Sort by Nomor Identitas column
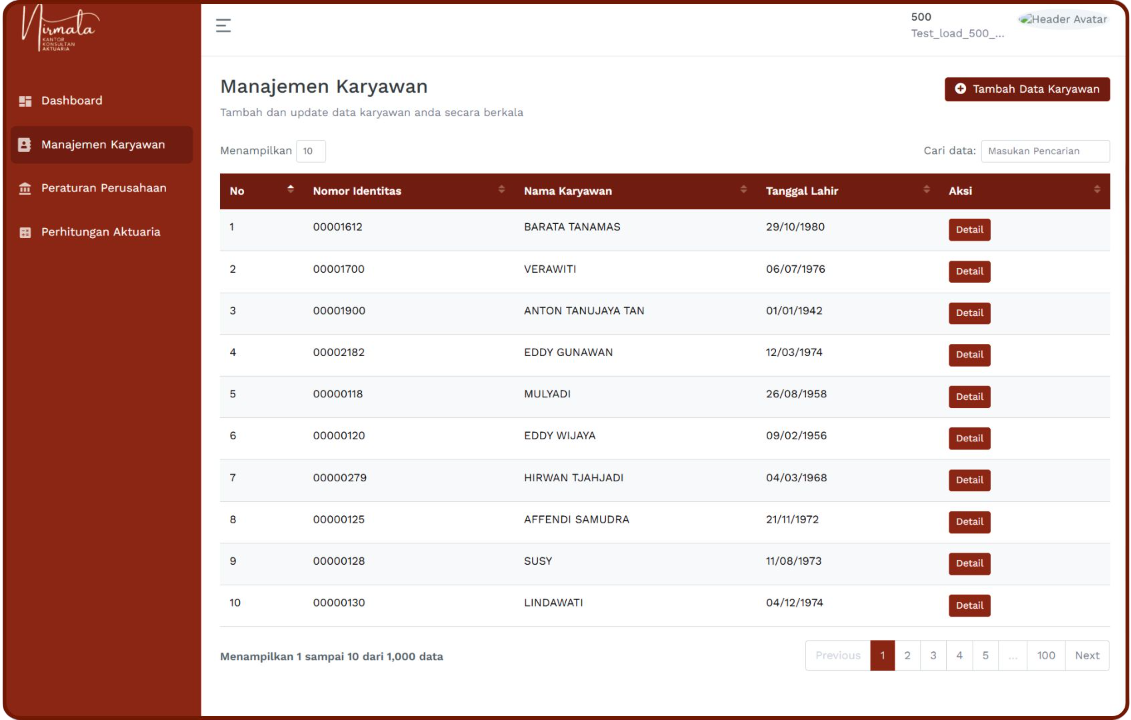 [x=501, y=190]
